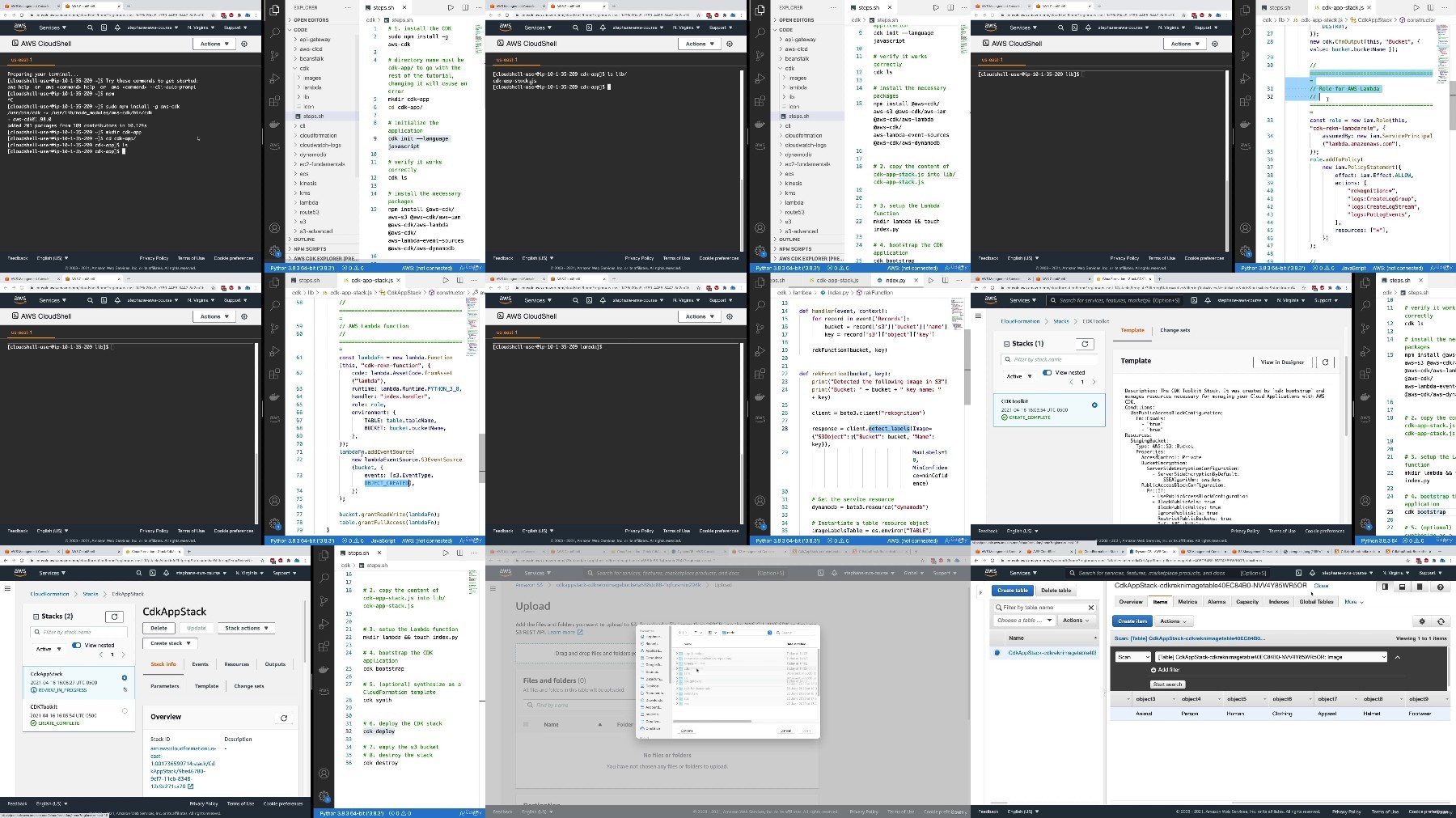Click the Add filter plus icon
Screen dimensions: 1456x818
click(x=1153, y=670)
